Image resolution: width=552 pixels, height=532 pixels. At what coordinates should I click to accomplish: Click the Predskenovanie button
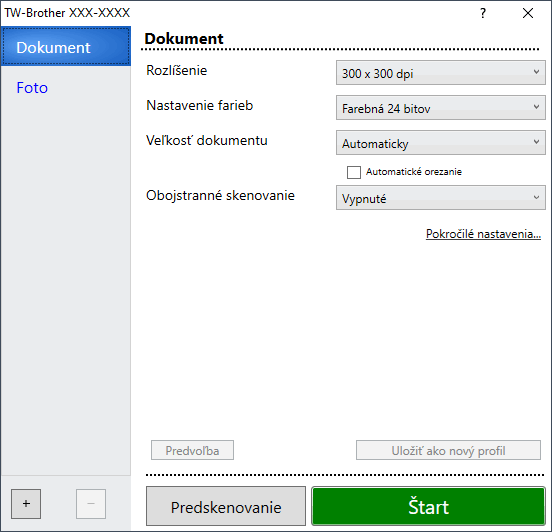226,506
